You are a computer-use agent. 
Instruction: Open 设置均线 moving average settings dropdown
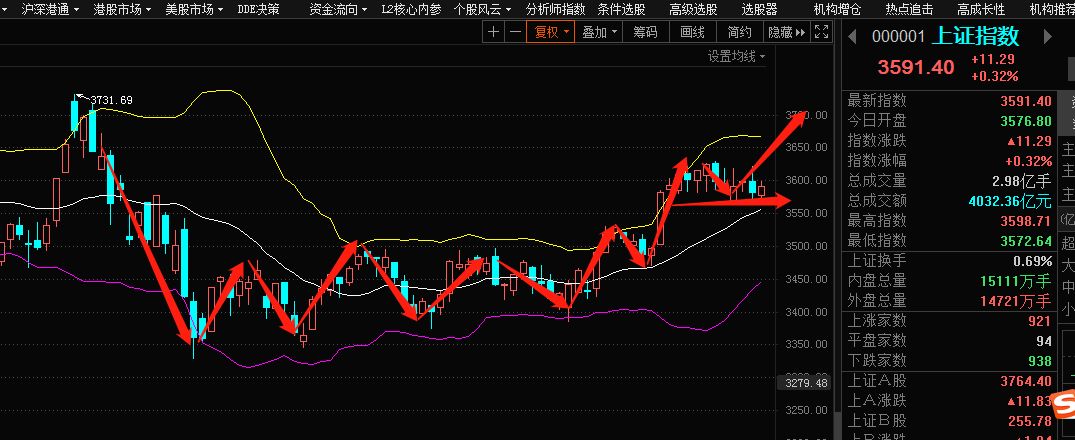(x=736, y=57)
